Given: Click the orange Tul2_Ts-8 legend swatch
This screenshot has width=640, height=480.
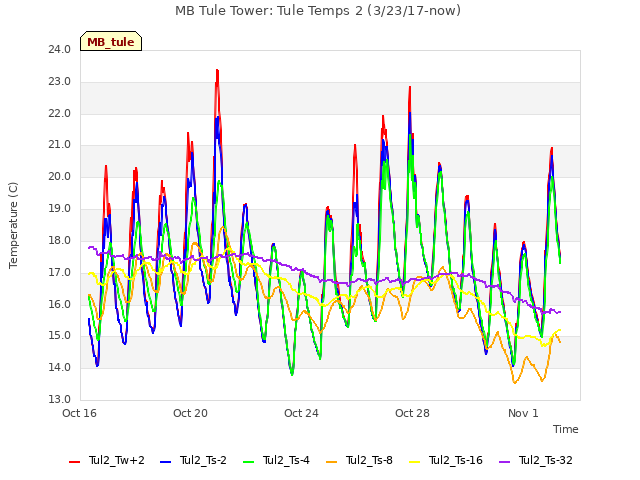Looking at the screenshot, I should pyautogui.click(x=332, y=462).
